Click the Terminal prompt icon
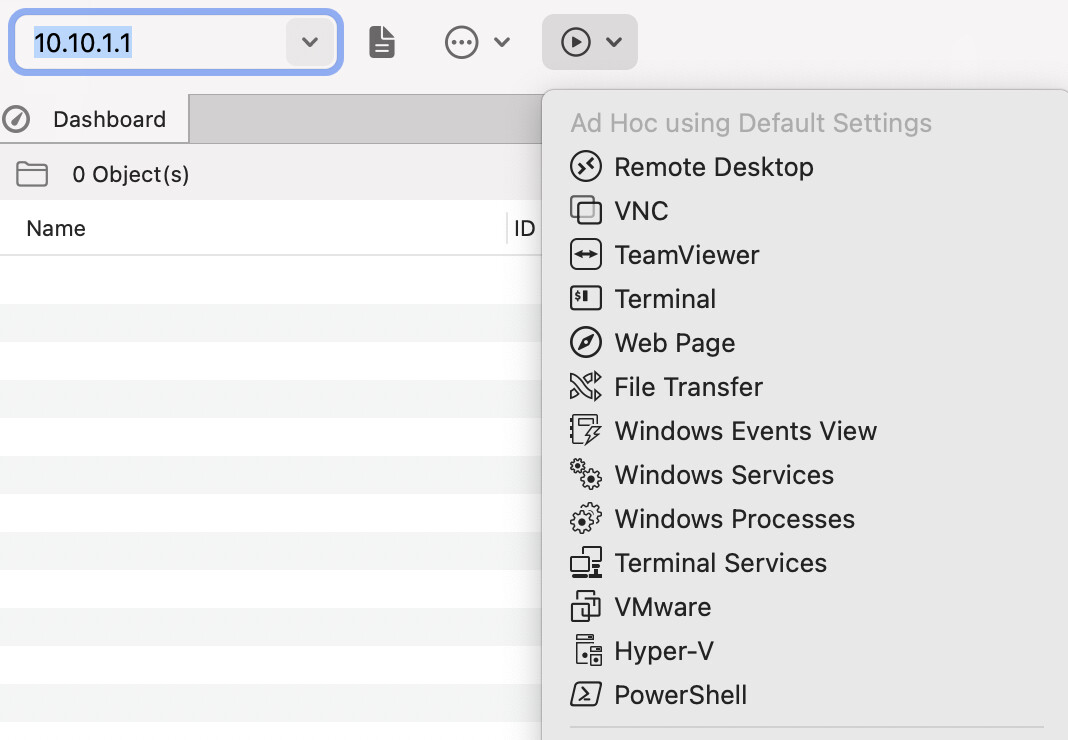 [585, 299]
